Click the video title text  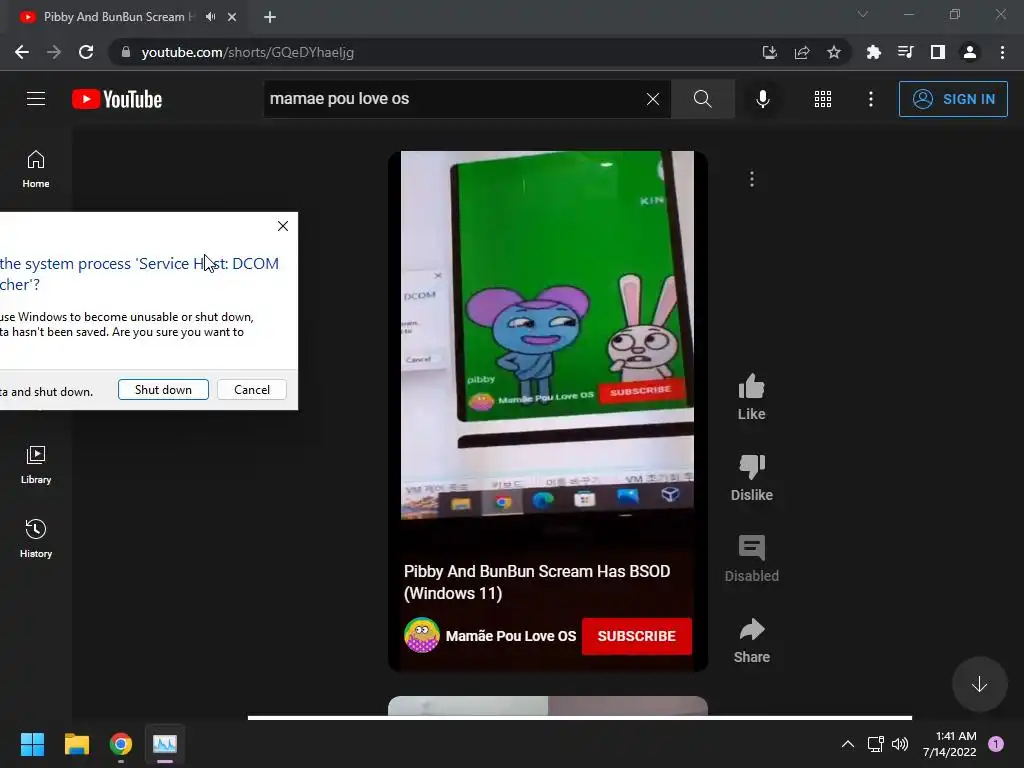(x=537, y=582)
